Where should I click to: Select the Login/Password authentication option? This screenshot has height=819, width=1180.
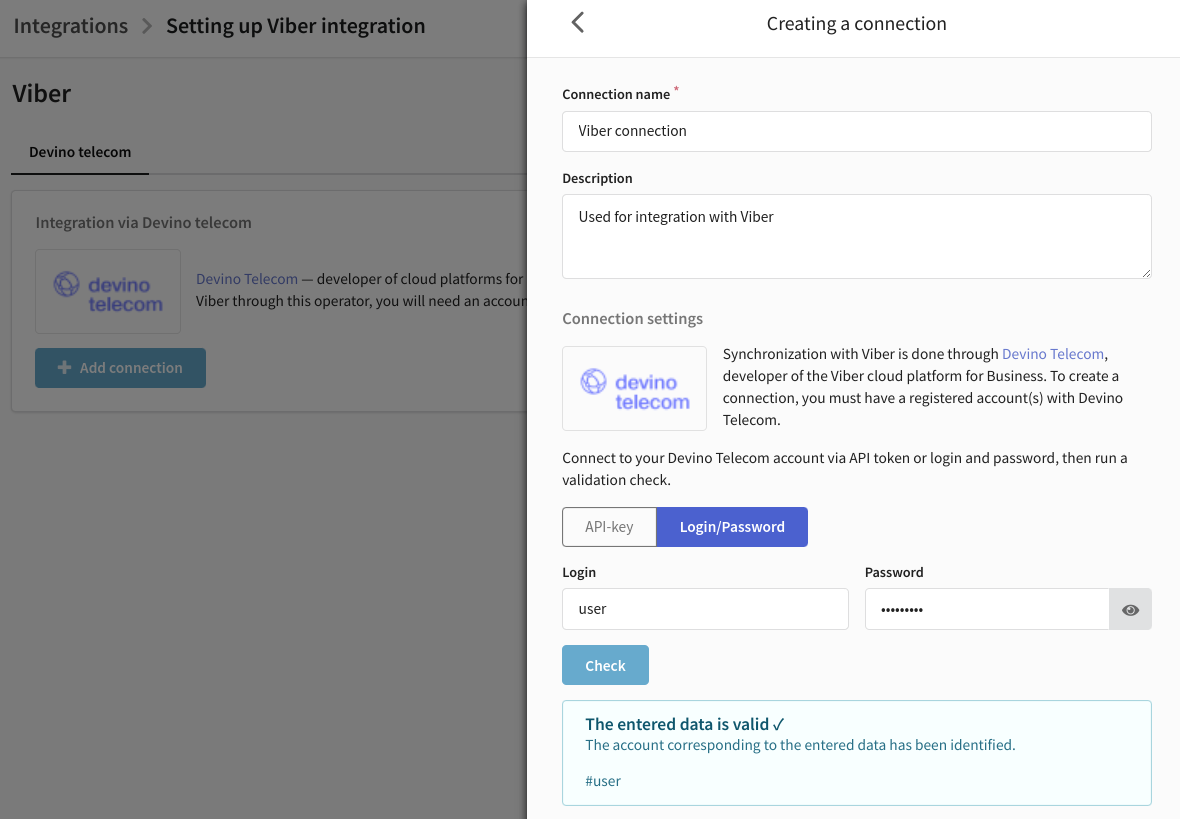click(x=732, y=527)
